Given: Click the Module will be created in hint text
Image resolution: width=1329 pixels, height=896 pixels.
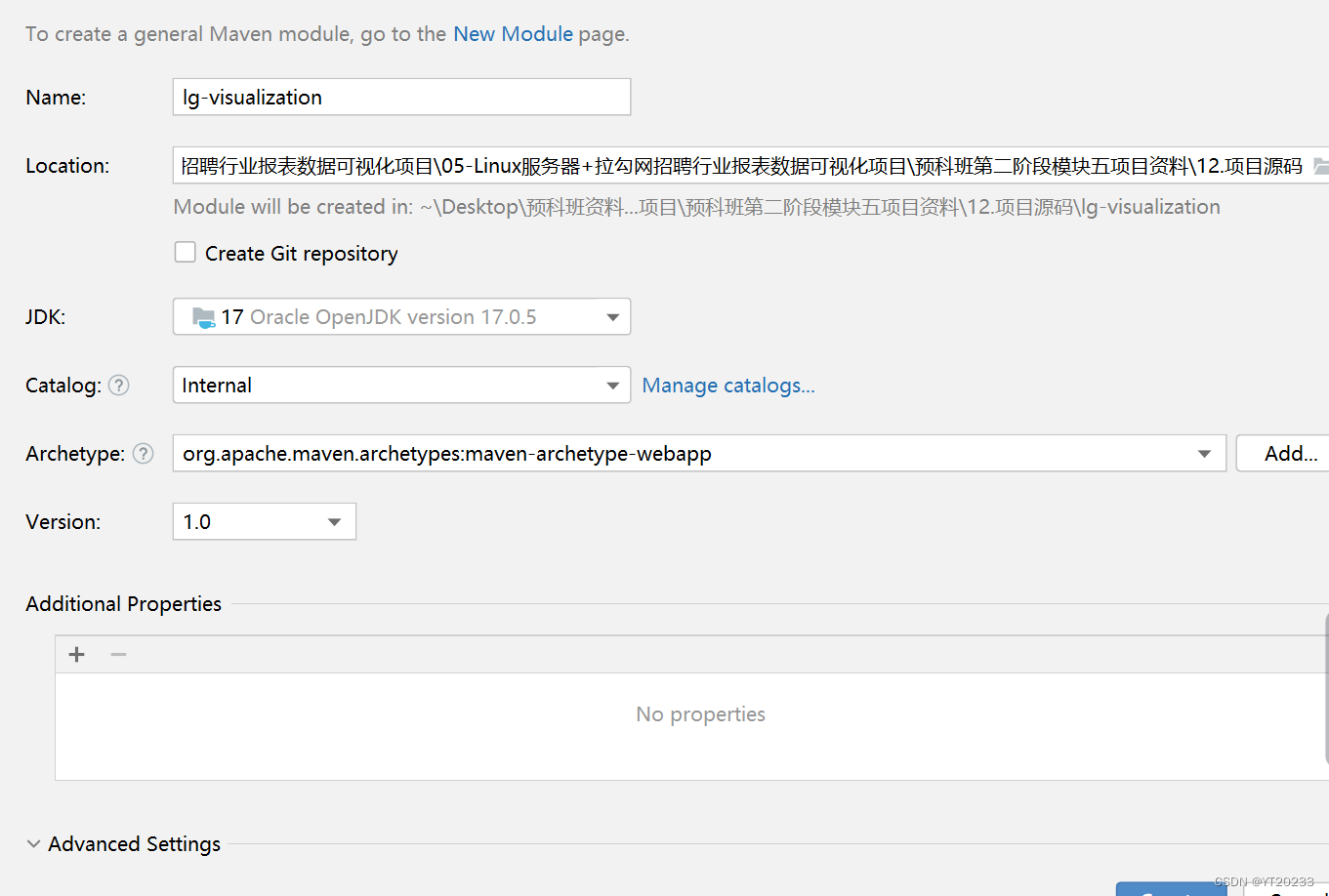Looking at the screenshot, I should point(696,206).
